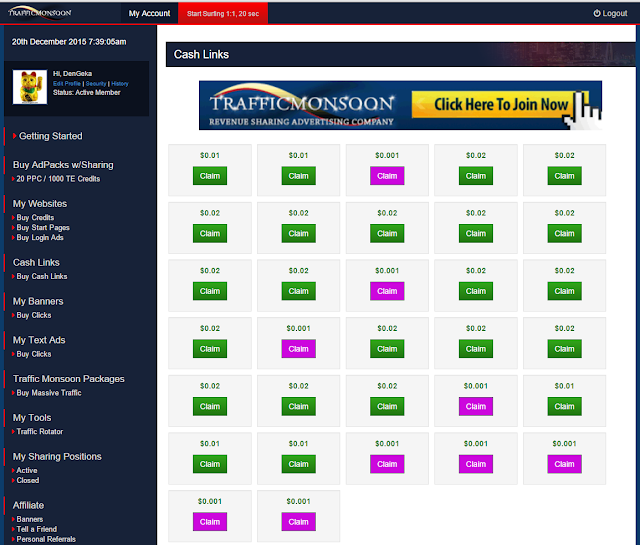The height and width of the screenshot is (545, 640).
Task: Show Closed sharing positions
Action: click(28, 480)
